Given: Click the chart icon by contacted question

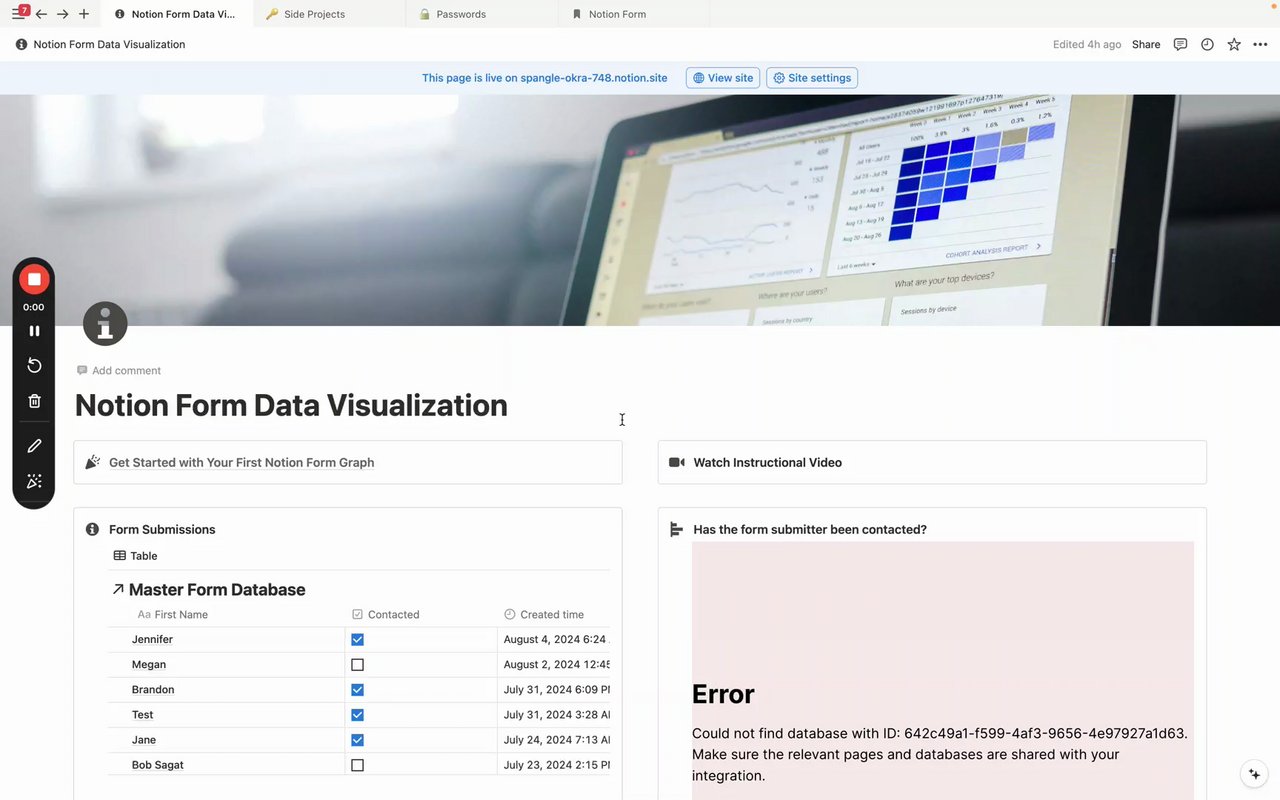Looking at the screenshot, I should click(677, 529).
